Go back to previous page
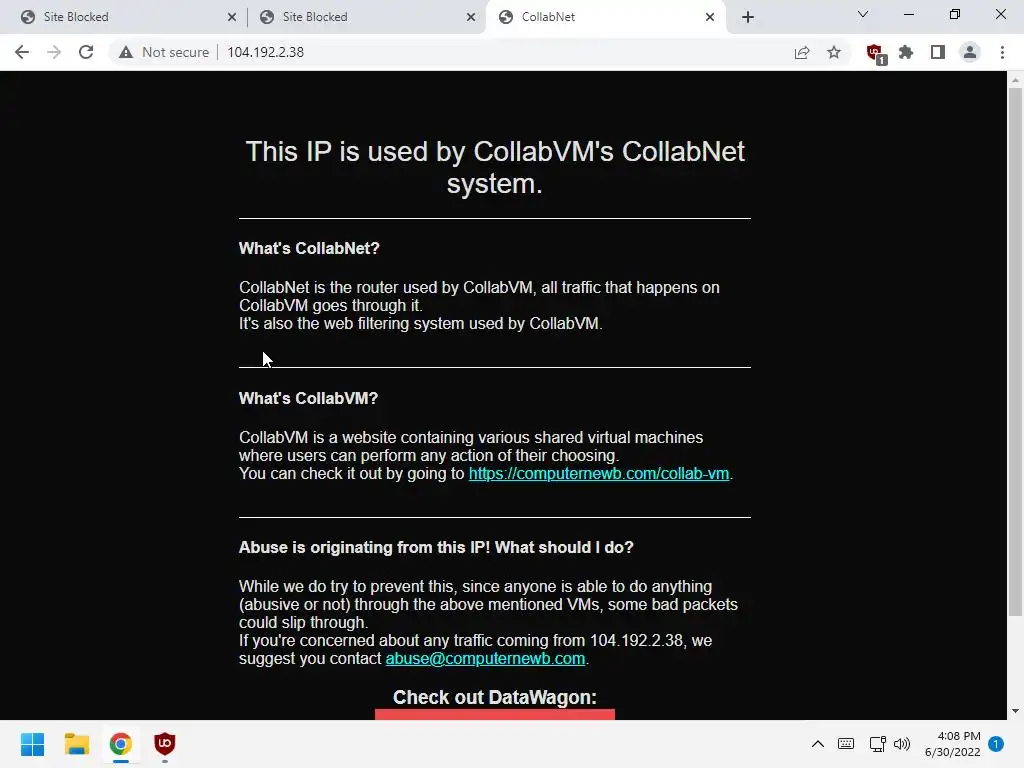The image size is (1024, 768). (22, 52)
